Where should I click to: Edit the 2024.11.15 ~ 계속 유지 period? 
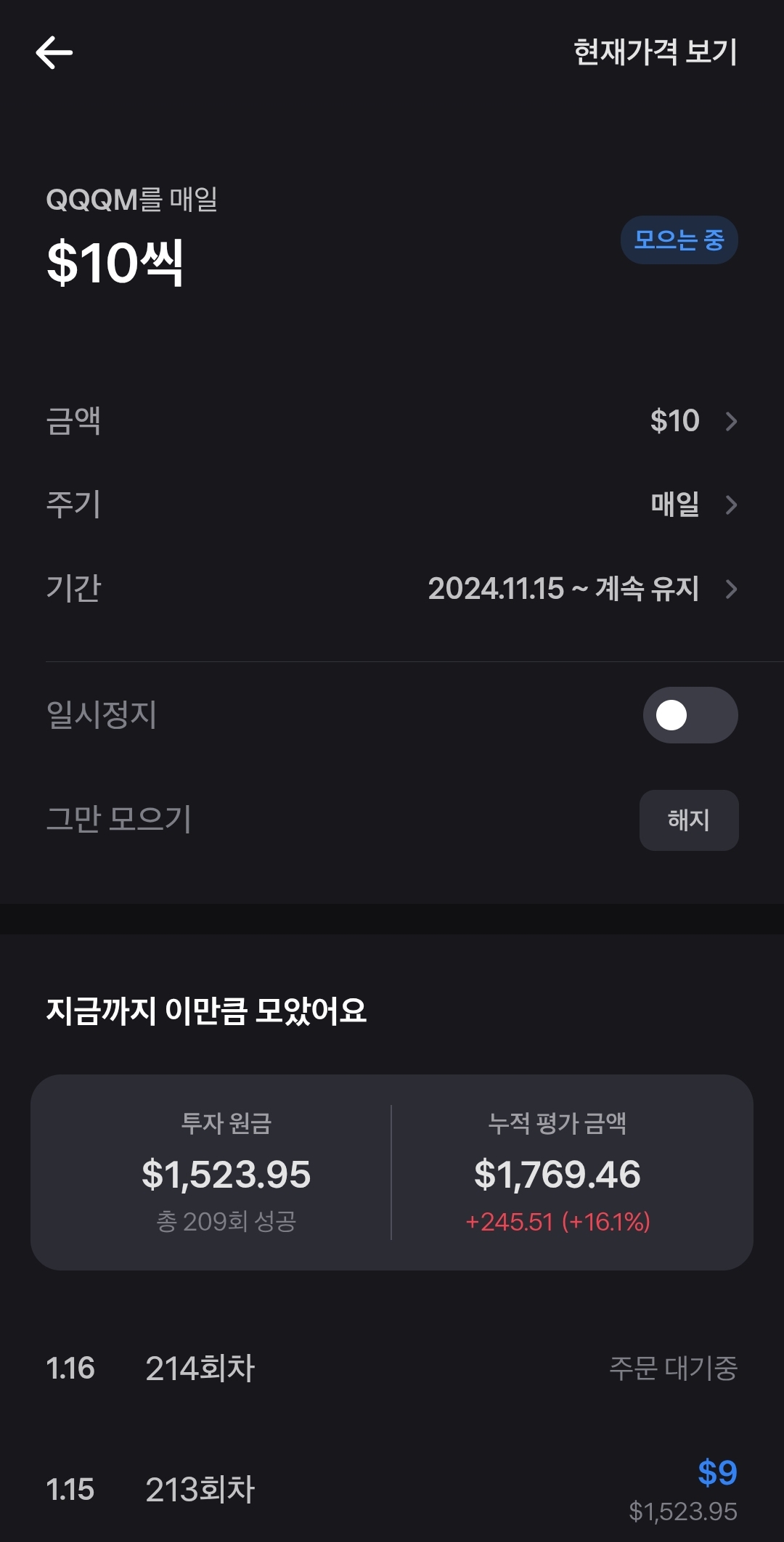coord(563,589)
